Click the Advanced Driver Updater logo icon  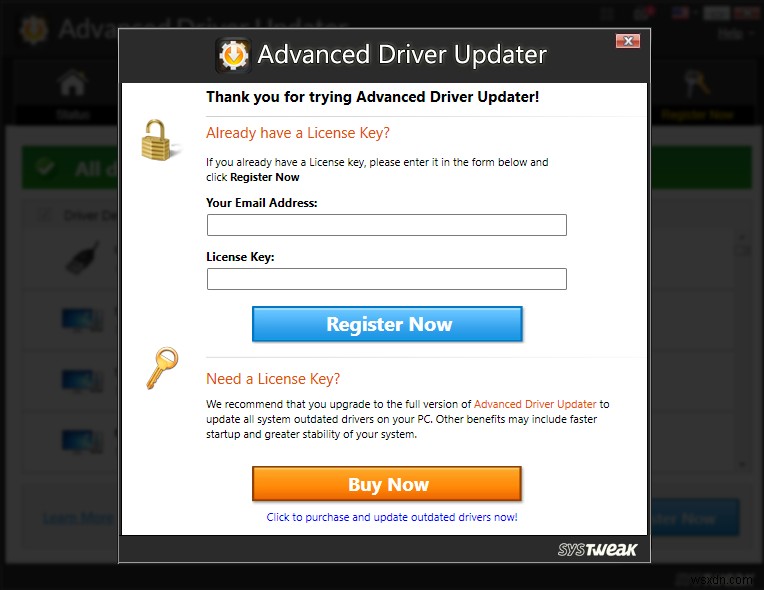point(233,55)
